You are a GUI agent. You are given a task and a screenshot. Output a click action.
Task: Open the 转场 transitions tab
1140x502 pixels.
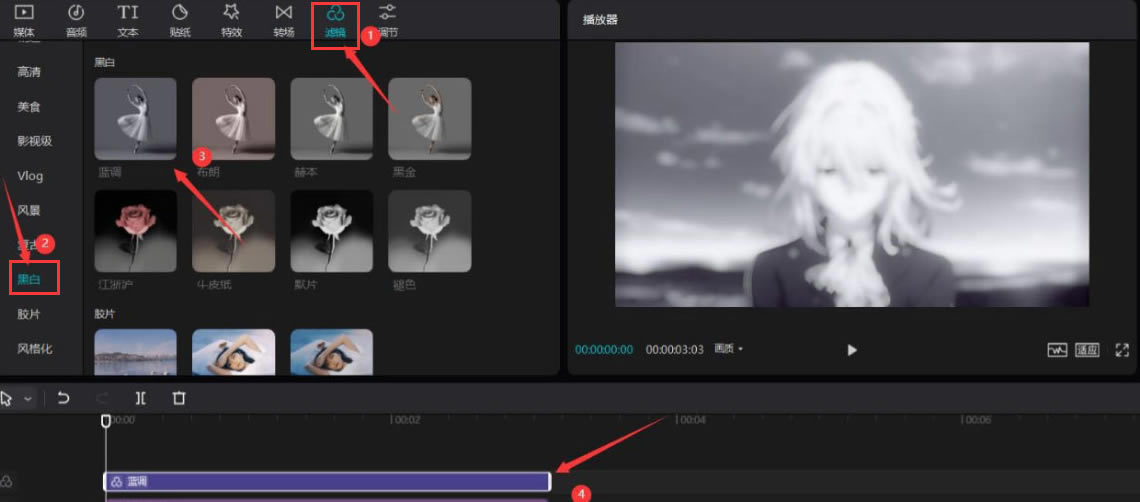coord(284,20)
